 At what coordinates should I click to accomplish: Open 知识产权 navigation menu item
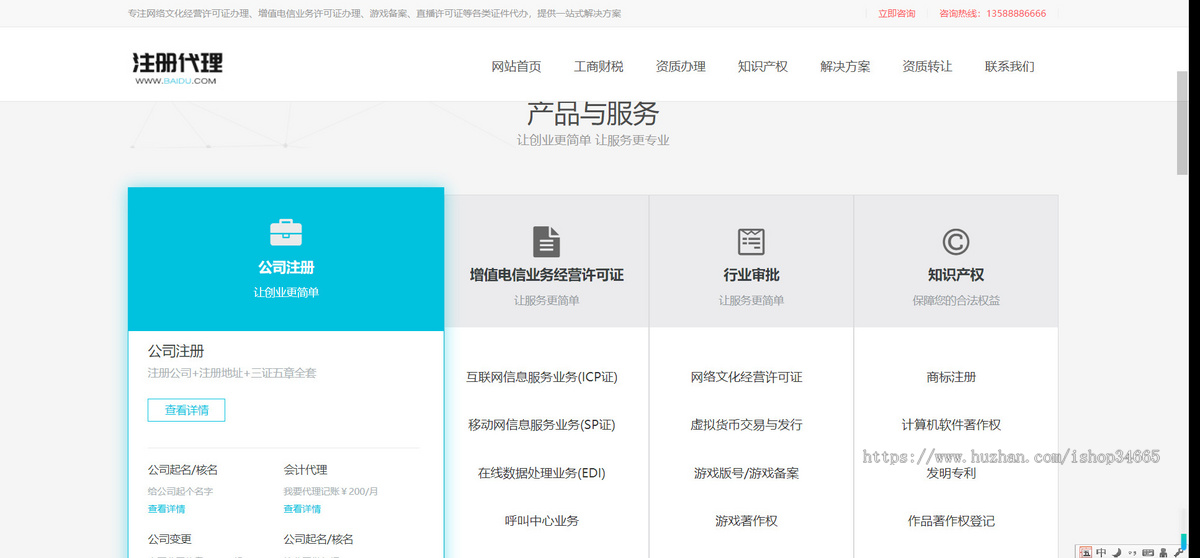762,67
